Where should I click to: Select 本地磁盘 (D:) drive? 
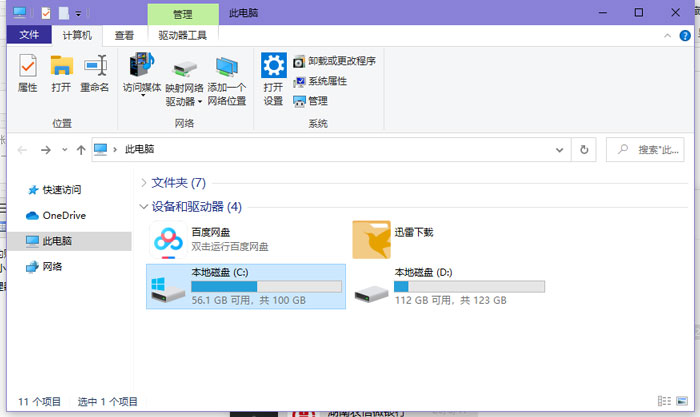click(x=449, y=286)
